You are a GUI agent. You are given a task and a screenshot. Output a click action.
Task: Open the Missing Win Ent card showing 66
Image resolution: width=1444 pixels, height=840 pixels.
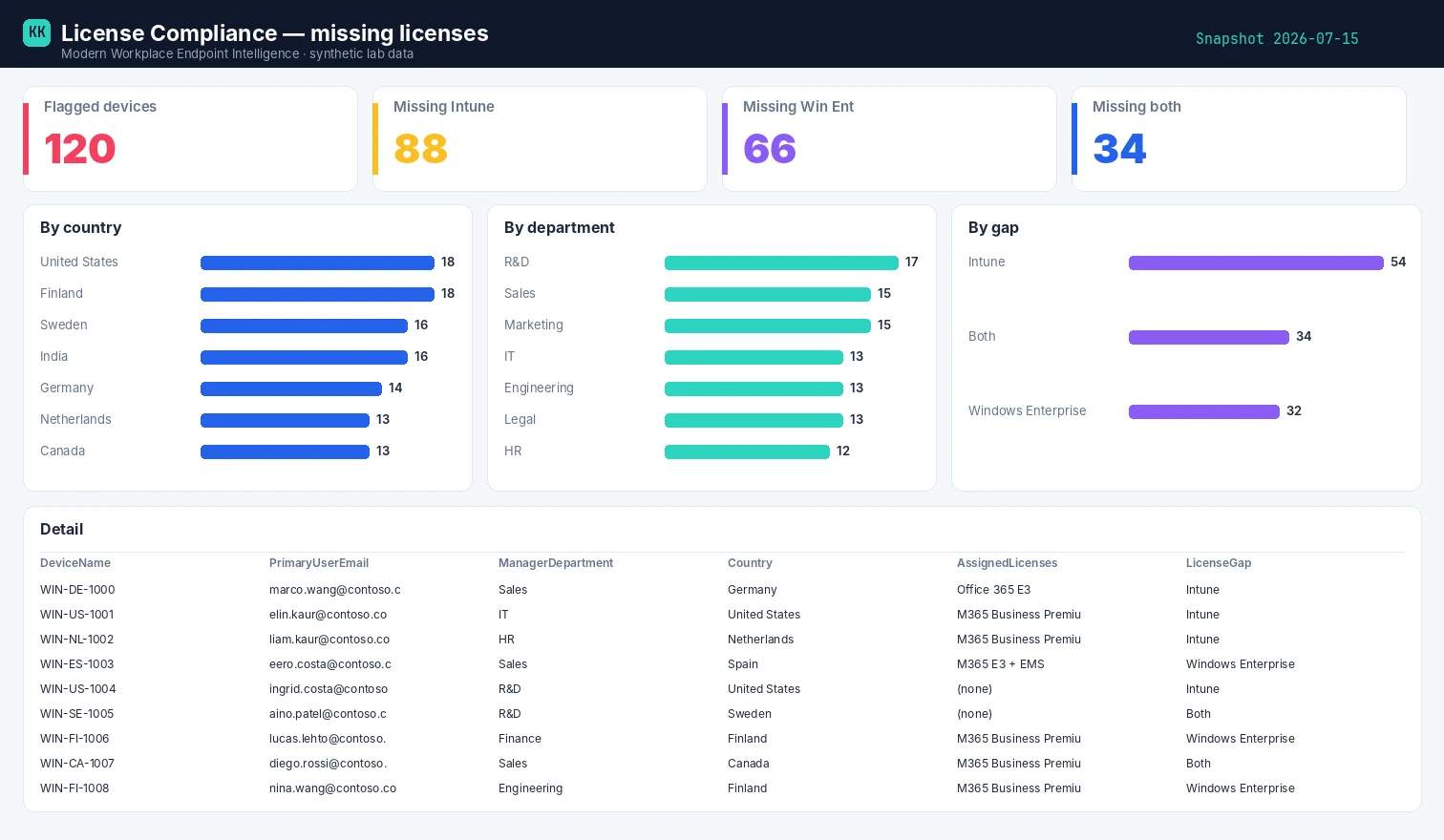pyautogui.click(x=889, y=139)
